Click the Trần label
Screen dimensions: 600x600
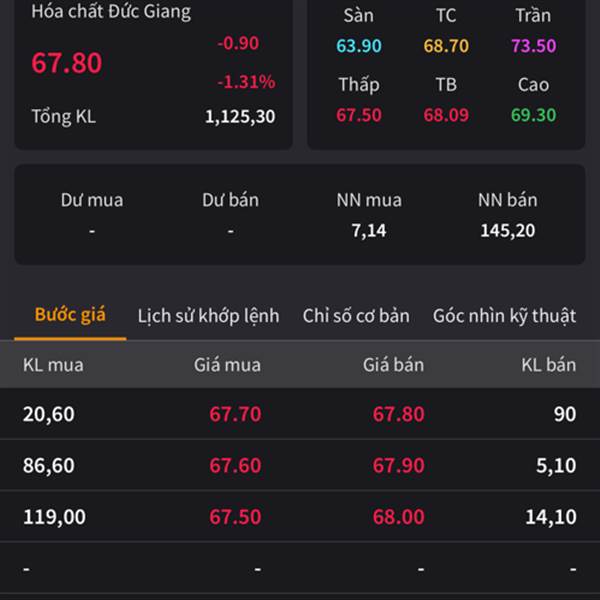(533, 16)
